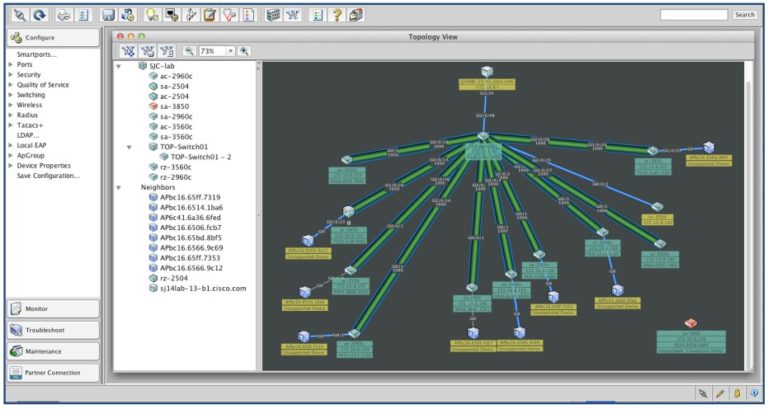Select TOP-Switch01 - 2 tree entry
The height and width of the screenshot is (409, 768).
[201, 157]
